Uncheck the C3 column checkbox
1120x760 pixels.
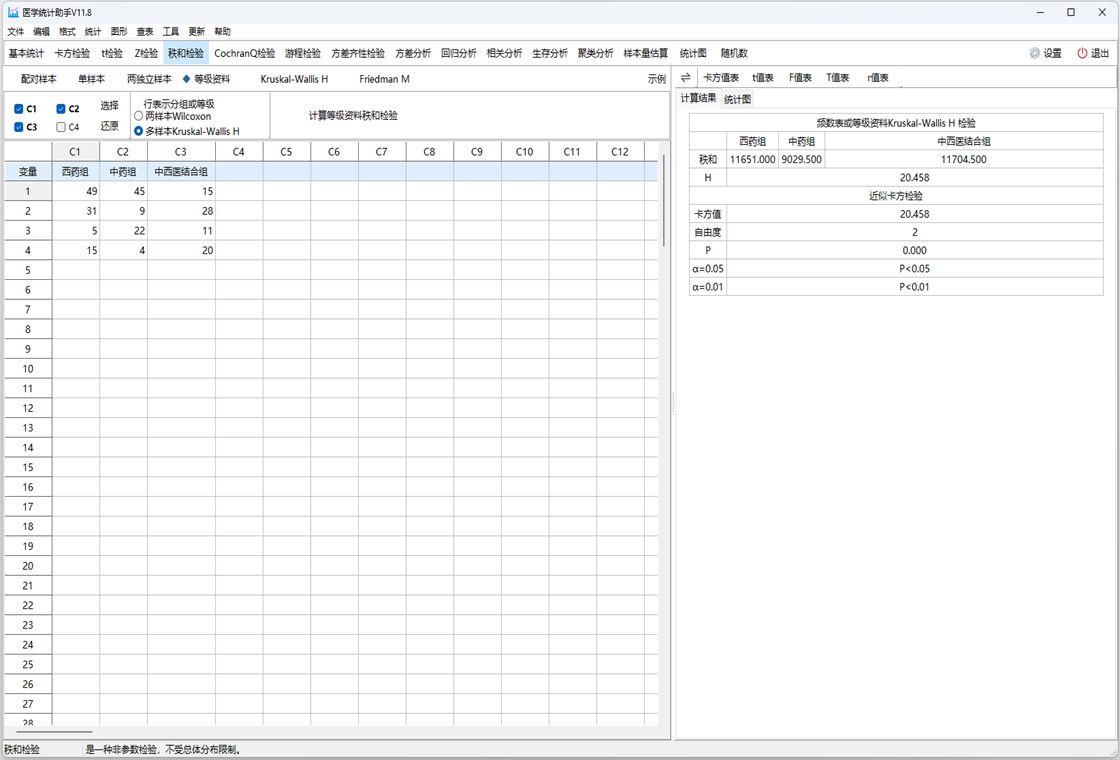point(19,127)
